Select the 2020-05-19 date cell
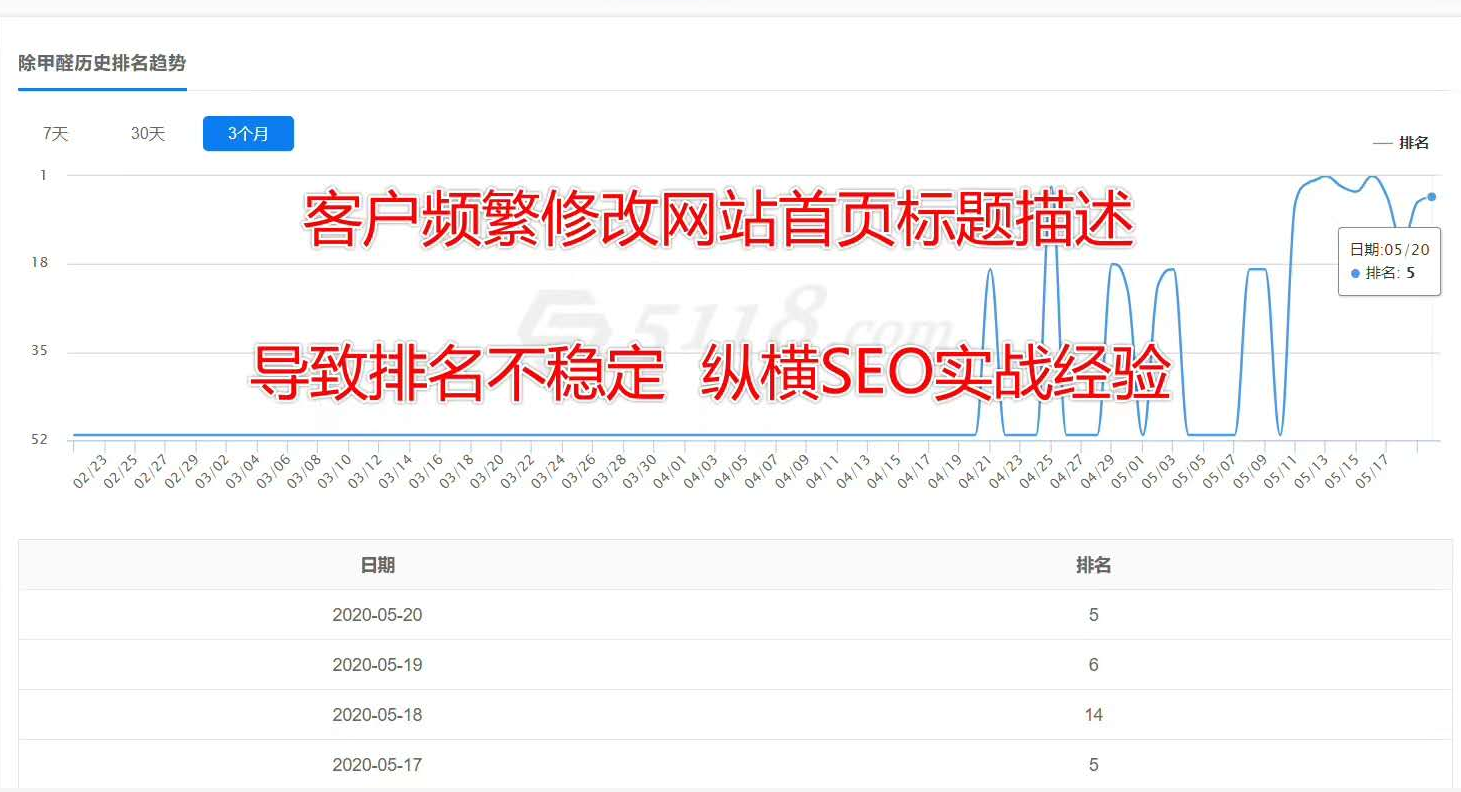Screen dimensions: 1461x792 [x=377, y=665]
